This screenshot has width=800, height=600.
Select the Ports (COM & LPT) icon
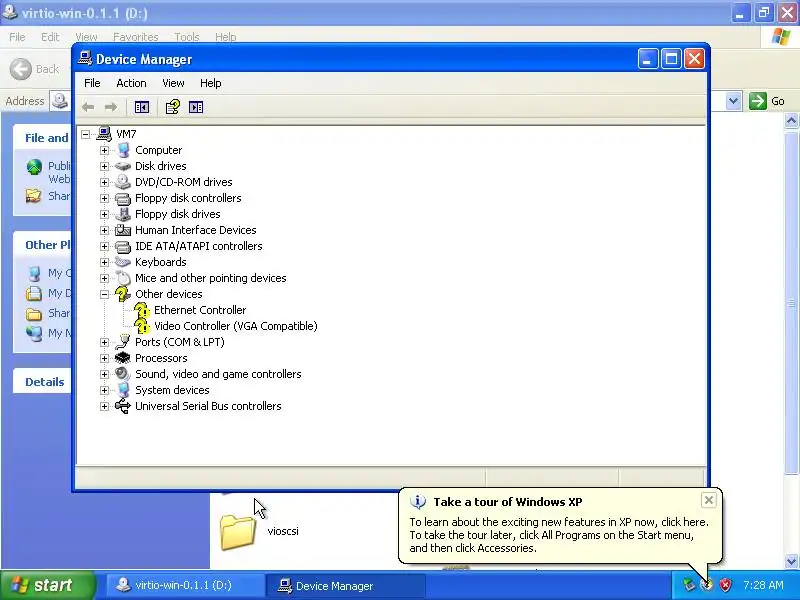pyautogui.click(x=123, y=342)
